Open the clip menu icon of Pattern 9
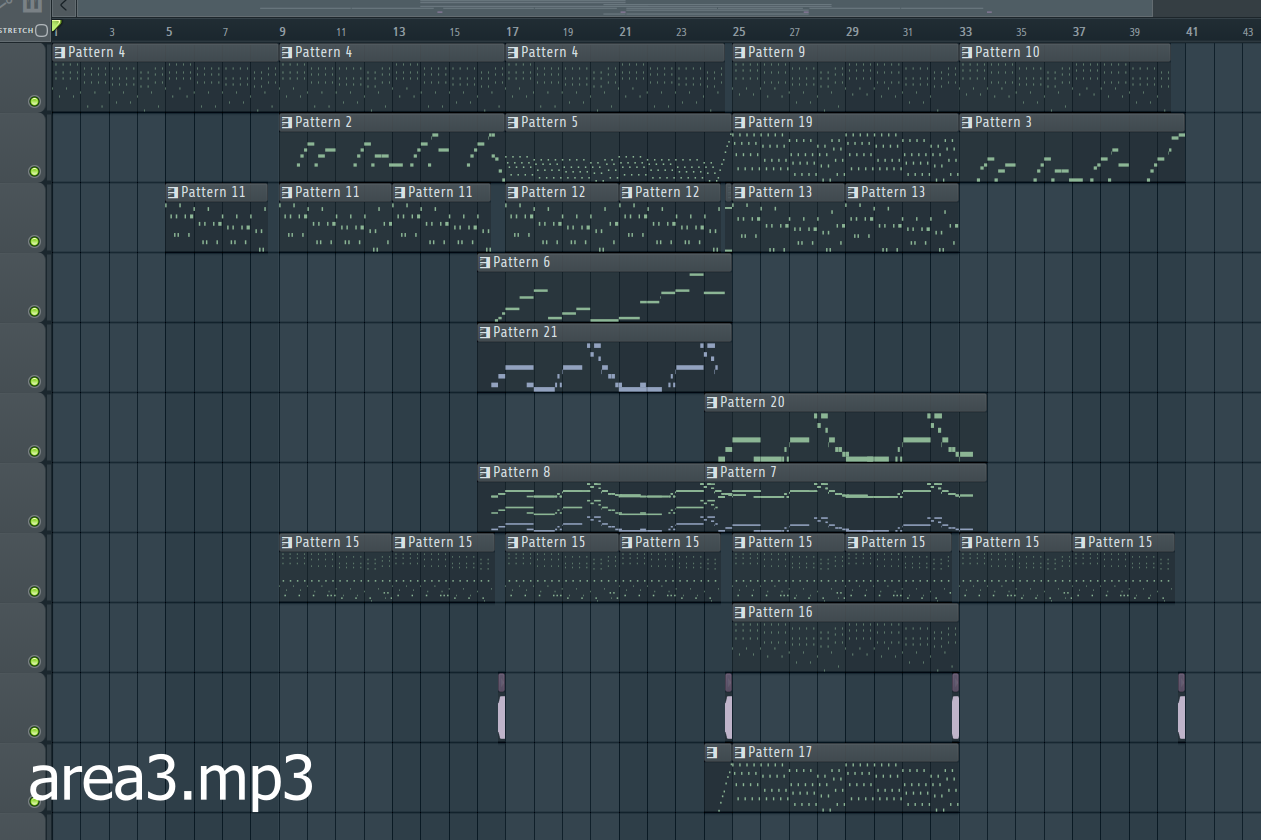The width and height of the screenshot is (1261, 840). pos(740,52)
